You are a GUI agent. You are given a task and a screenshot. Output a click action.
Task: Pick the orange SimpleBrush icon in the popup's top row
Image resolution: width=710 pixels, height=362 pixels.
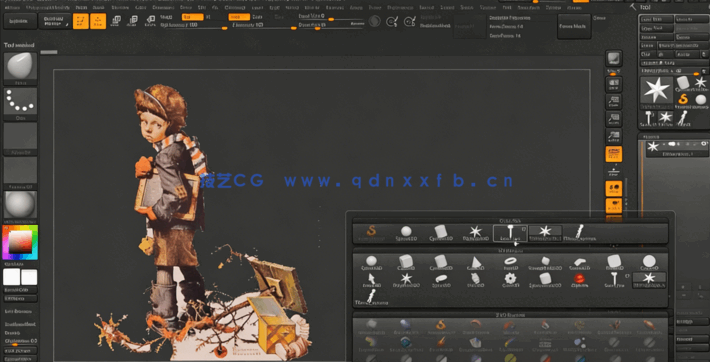(x=371, y=233)
